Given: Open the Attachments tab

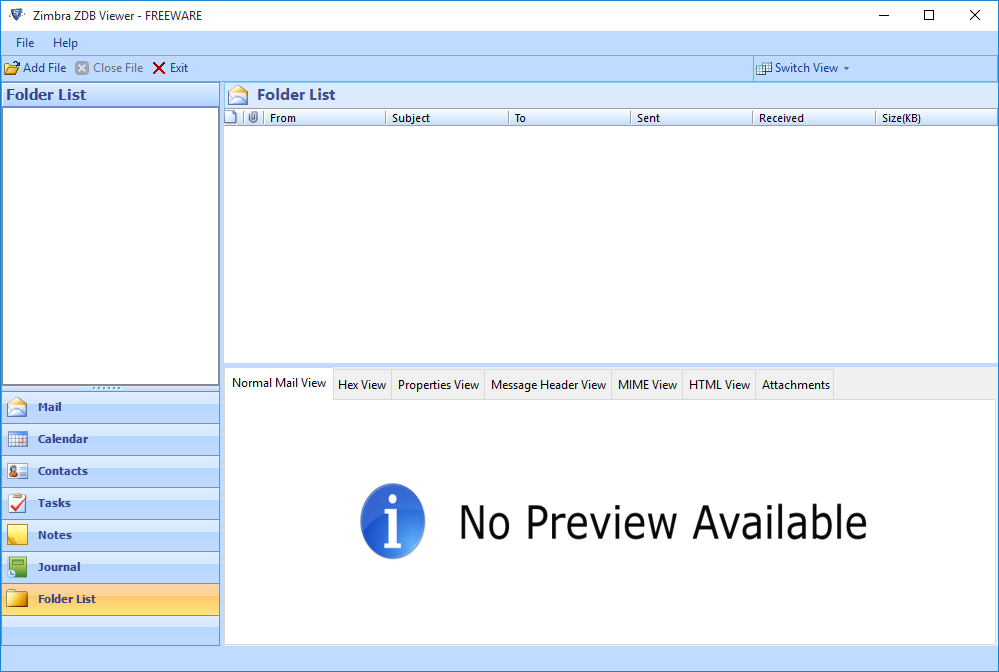Looking at the screenshot, I should (795, 385).
